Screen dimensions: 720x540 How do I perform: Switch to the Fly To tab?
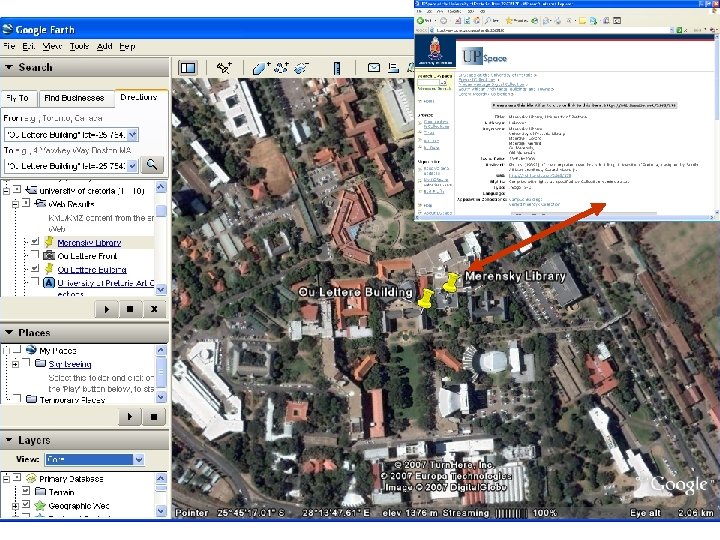(x=18, y=98)
